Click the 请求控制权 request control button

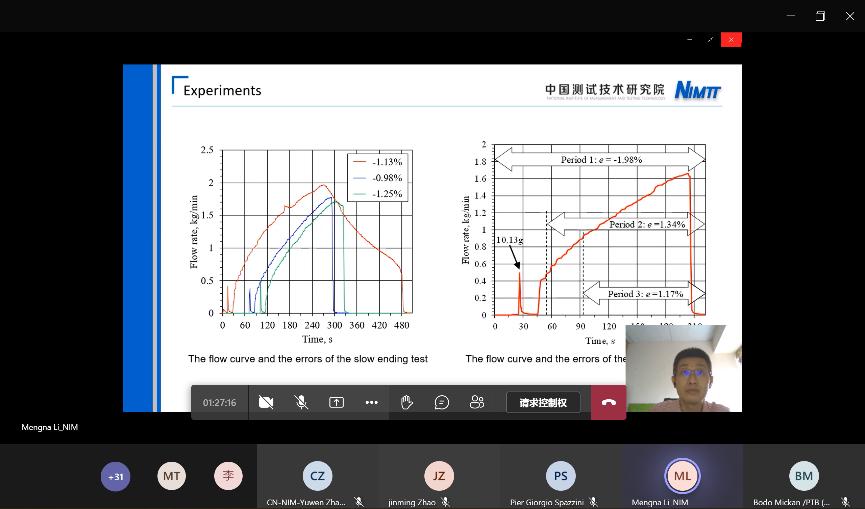[x=543, y=402]
